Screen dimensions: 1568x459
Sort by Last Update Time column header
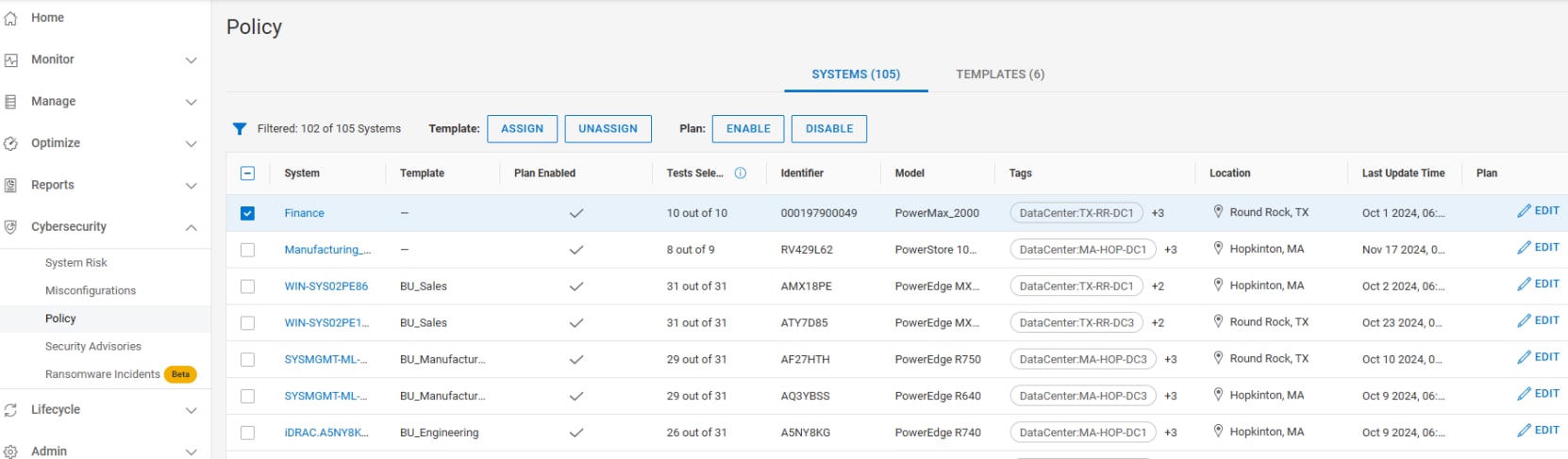(1403, 173)
